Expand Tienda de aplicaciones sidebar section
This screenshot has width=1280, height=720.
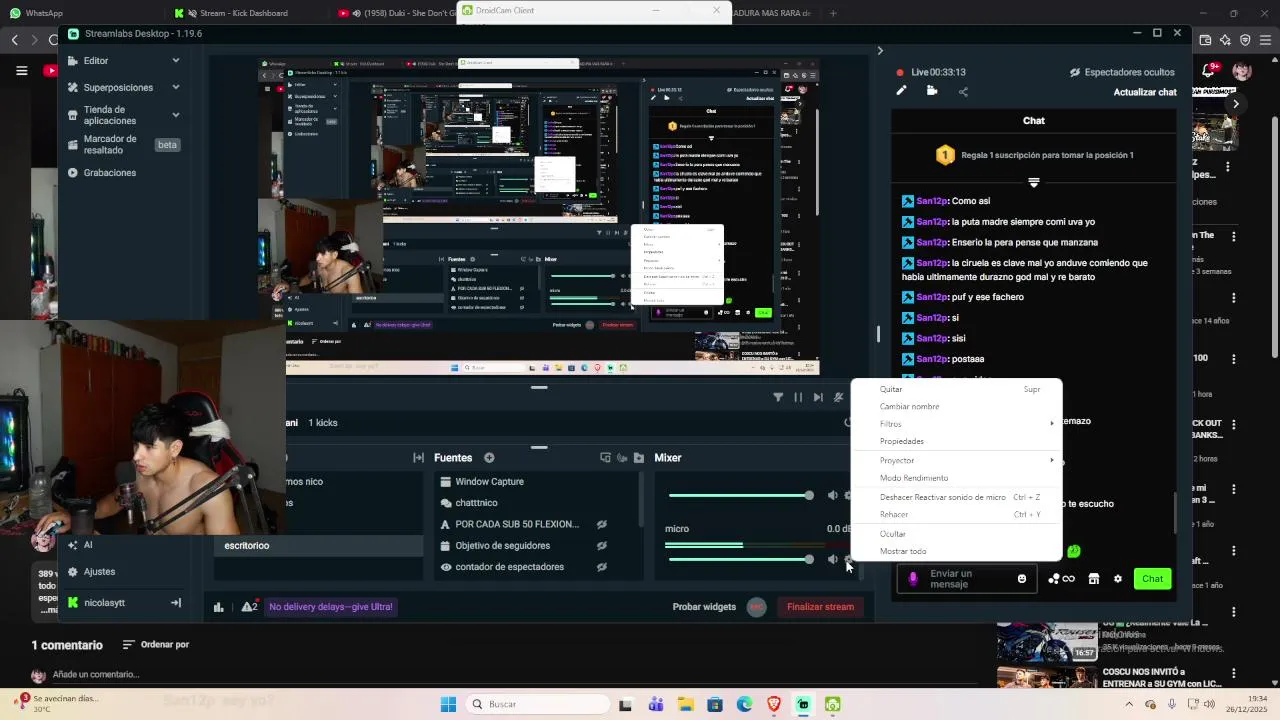[x=175, y=115]
